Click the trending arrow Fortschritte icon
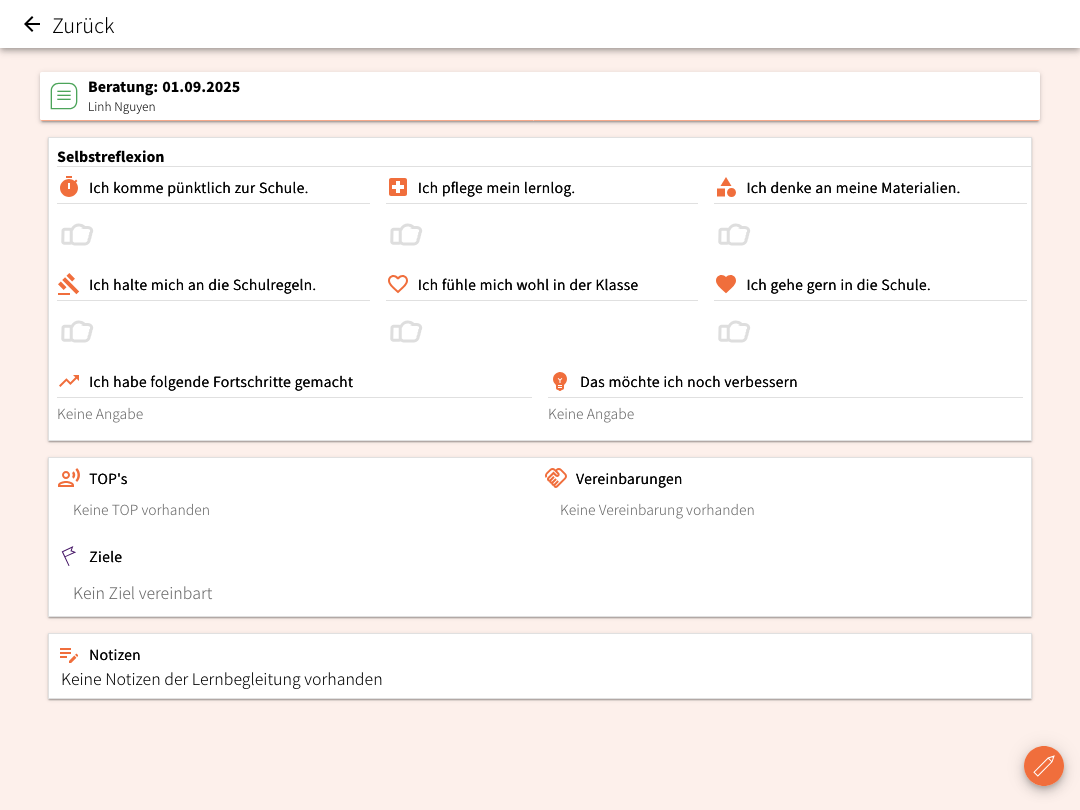This screenshot has width=1080, height=810. point(68,381)
